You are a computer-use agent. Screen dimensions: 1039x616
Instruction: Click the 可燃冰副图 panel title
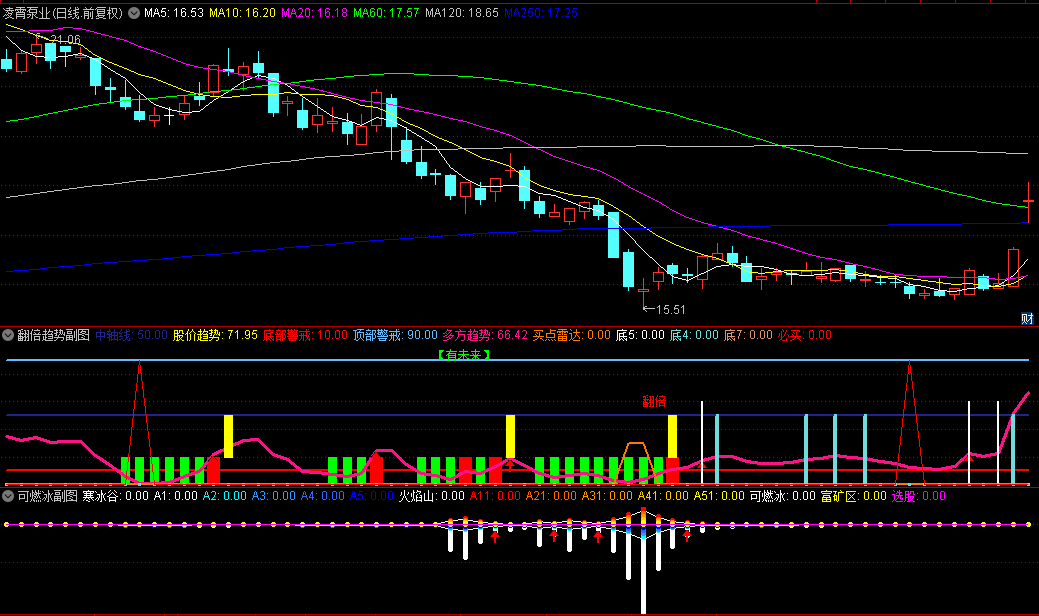47,496
